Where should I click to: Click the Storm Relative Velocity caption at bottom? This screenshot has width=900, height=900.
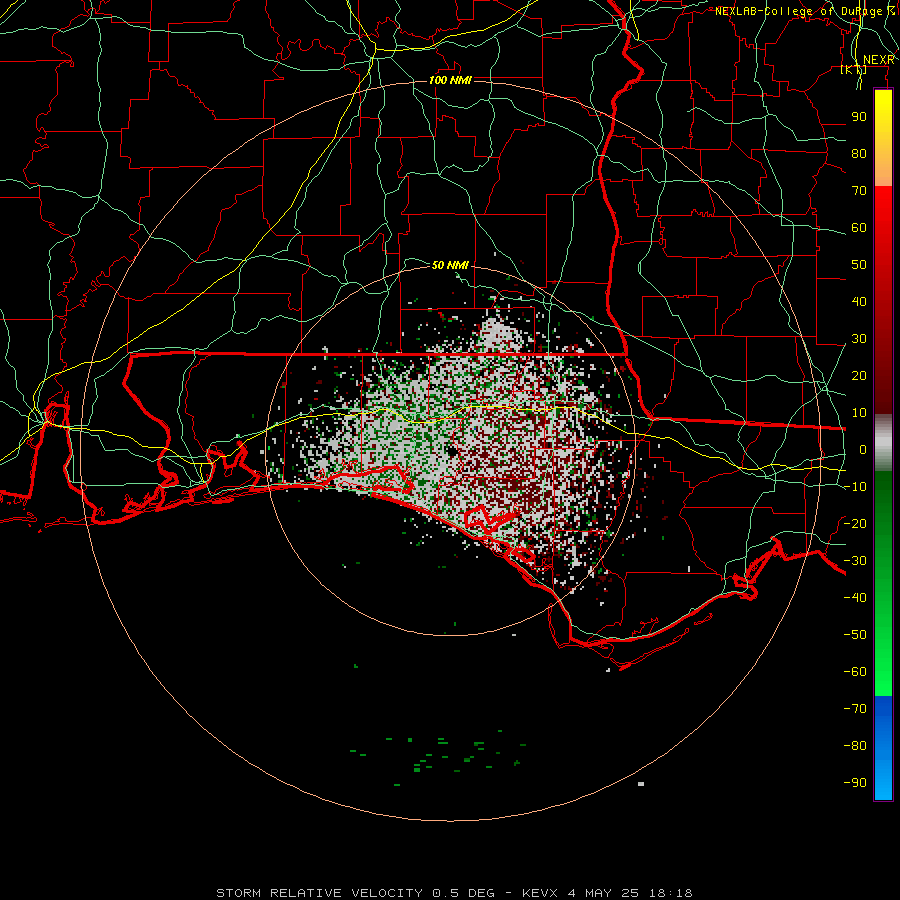pos(454,893)
